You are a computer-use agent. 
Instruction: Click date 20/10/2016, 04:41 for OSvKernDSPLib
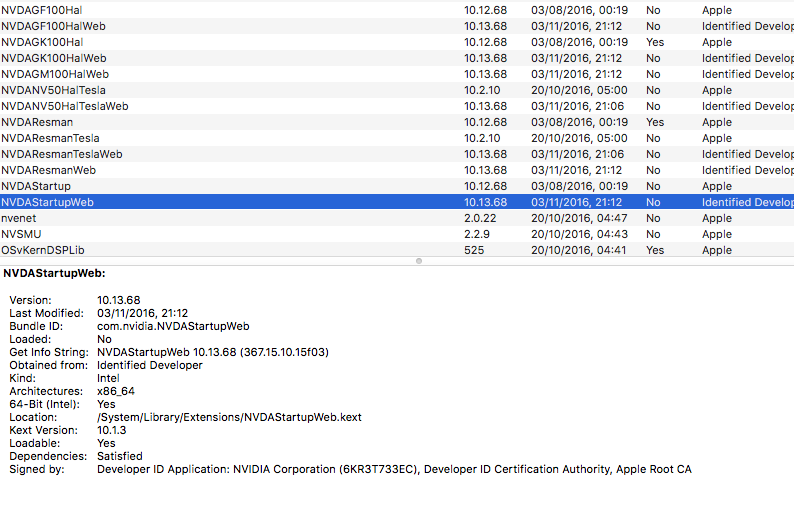pos(579,250)
